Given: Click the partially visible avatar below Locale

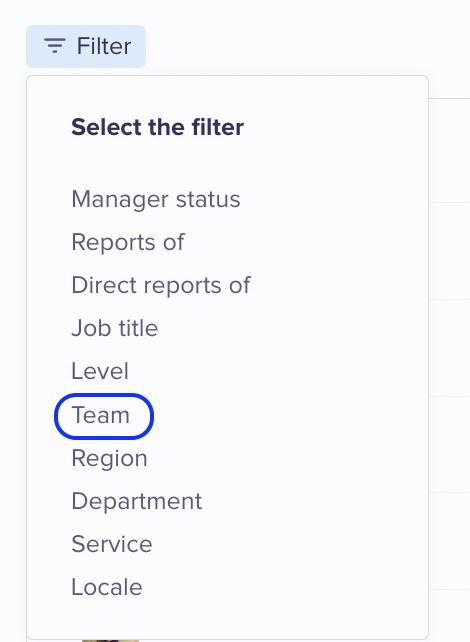Looking at the screenshot, I should [x=110, y=640].
